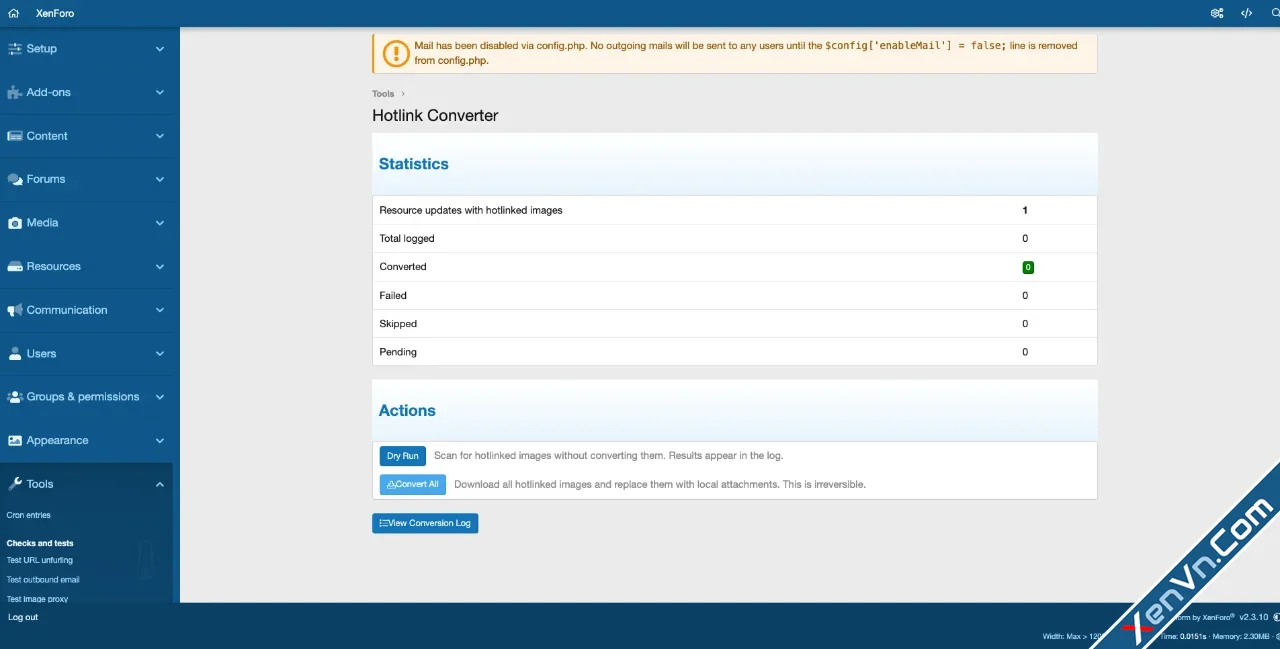Open Test outbound email under Checks and tests

click(x=43, y=579)
